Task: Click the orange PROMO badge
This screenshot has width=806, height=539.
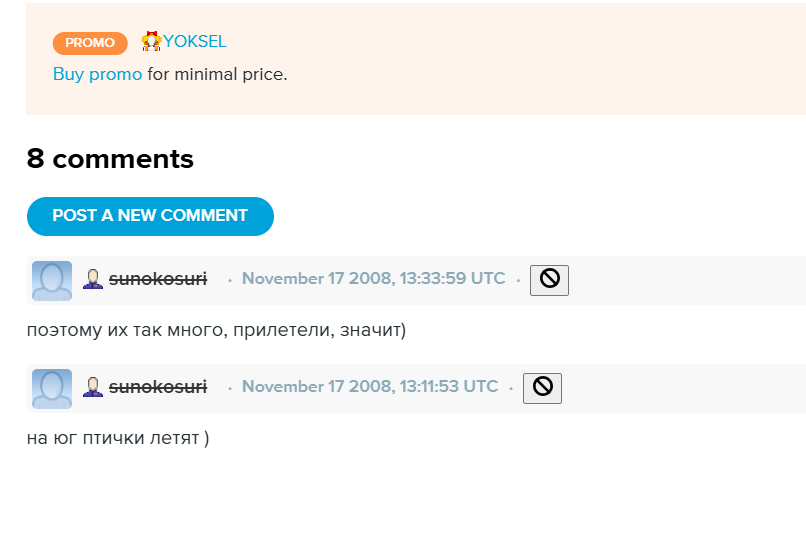Action: tap(90, 43)
